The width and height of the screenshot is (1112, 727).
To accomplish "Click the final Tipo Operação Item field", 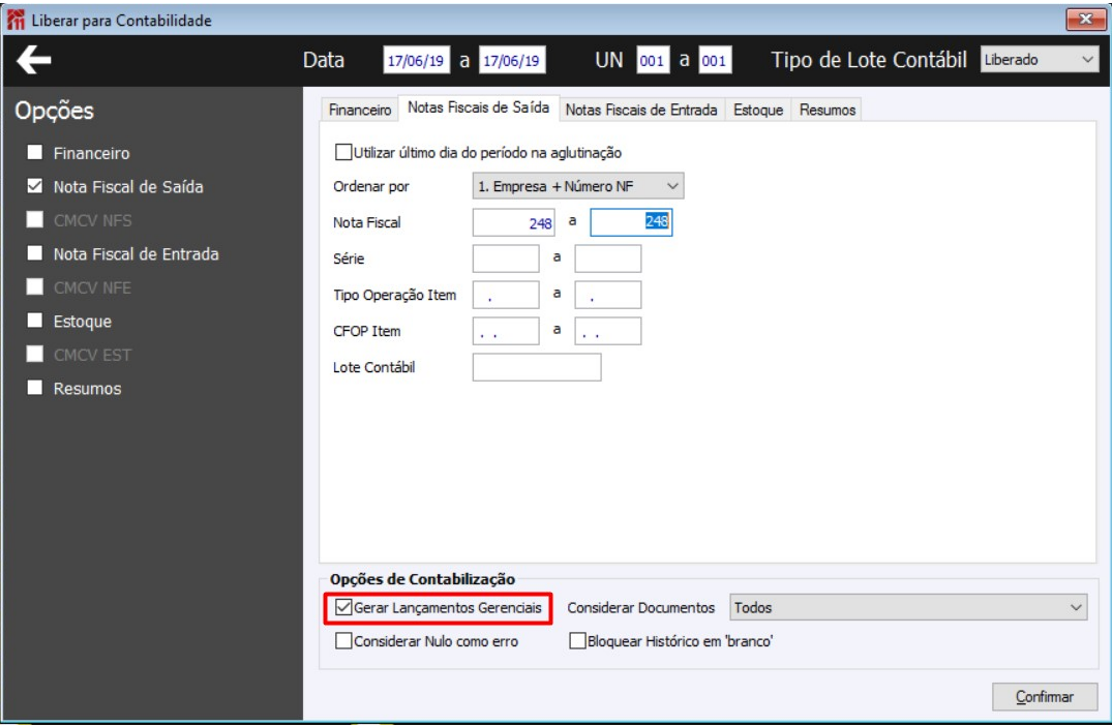I will click(608, 295).
